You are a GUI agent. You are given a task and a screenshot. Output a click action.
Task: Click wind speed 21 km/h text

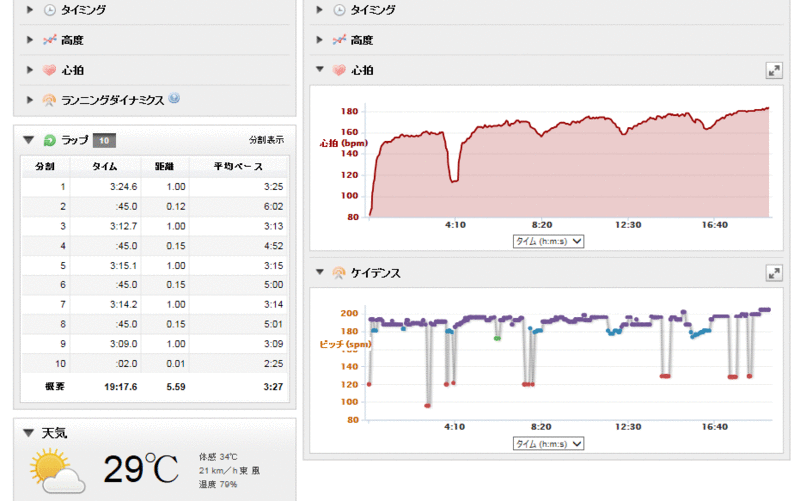click(229, 470)
